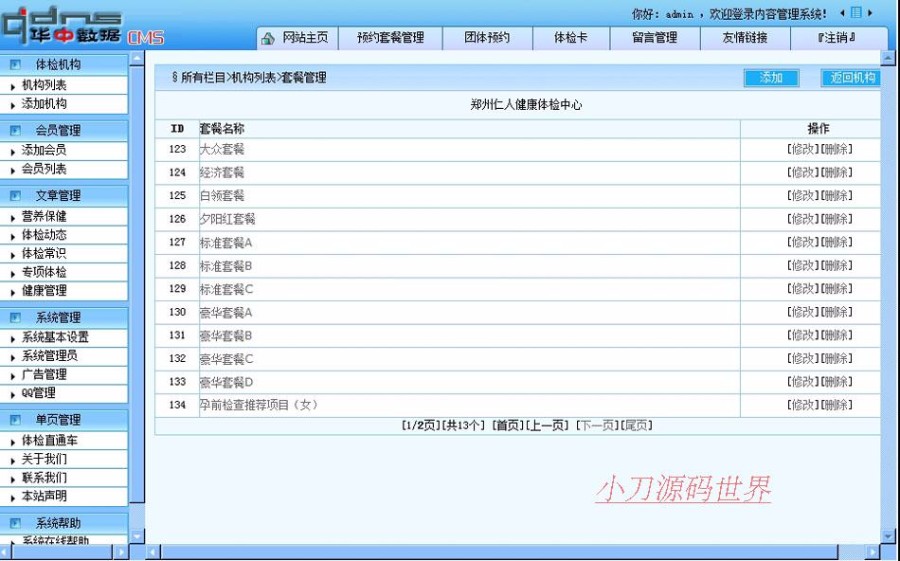Click the 体检机构 section header icon

click(15, 64)
